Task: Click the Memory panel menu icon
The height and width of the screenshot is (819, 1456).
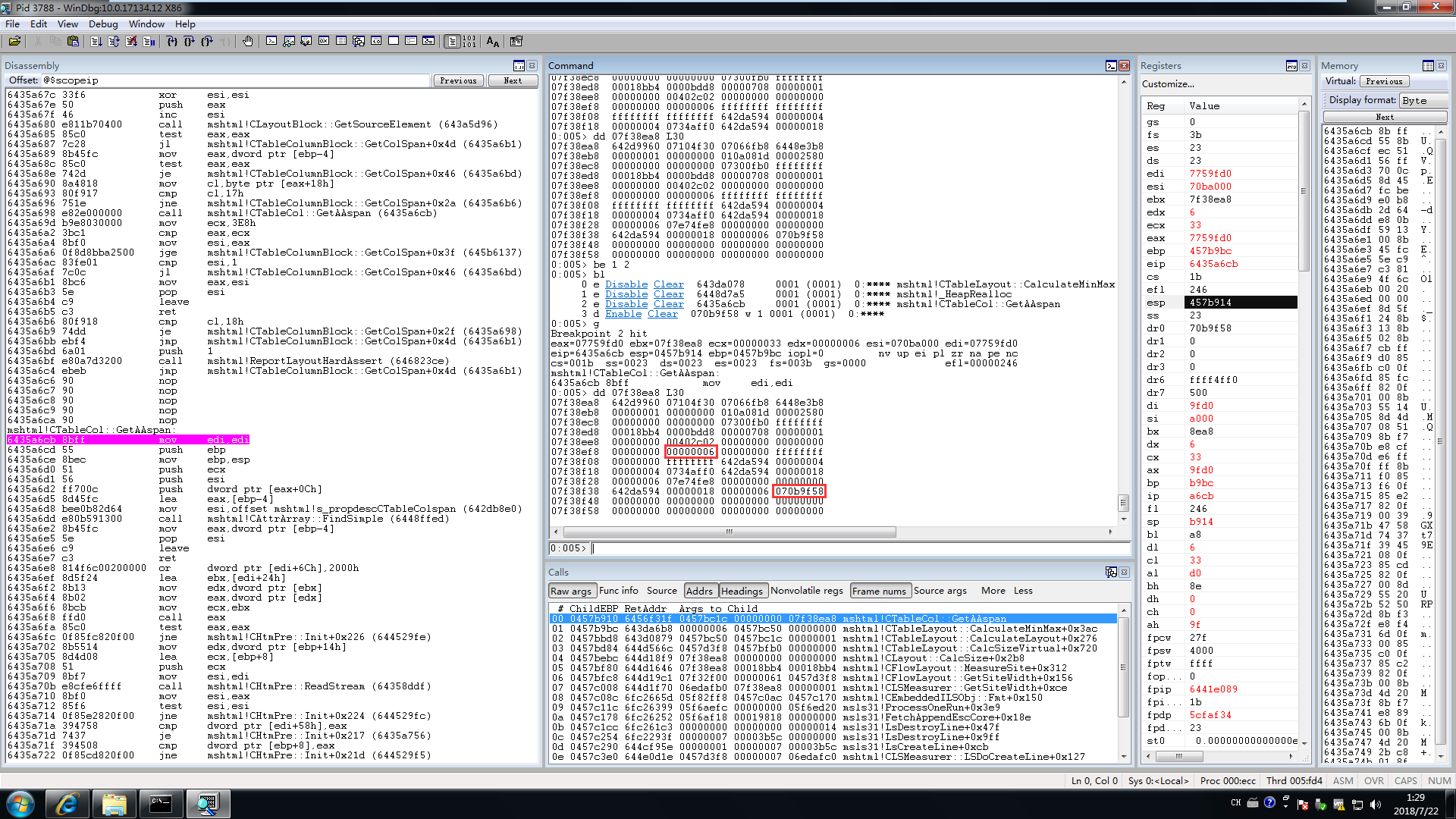Action: click(x=1428, y=66)
